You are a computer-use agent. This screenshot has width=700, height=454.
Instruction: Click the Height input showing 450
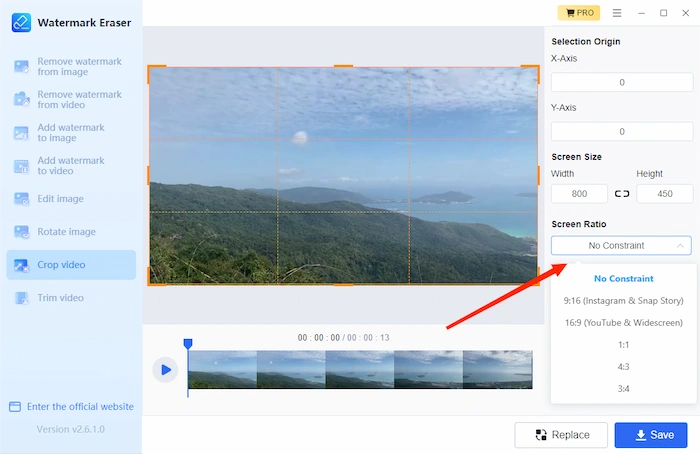click(x=665, y=194)
